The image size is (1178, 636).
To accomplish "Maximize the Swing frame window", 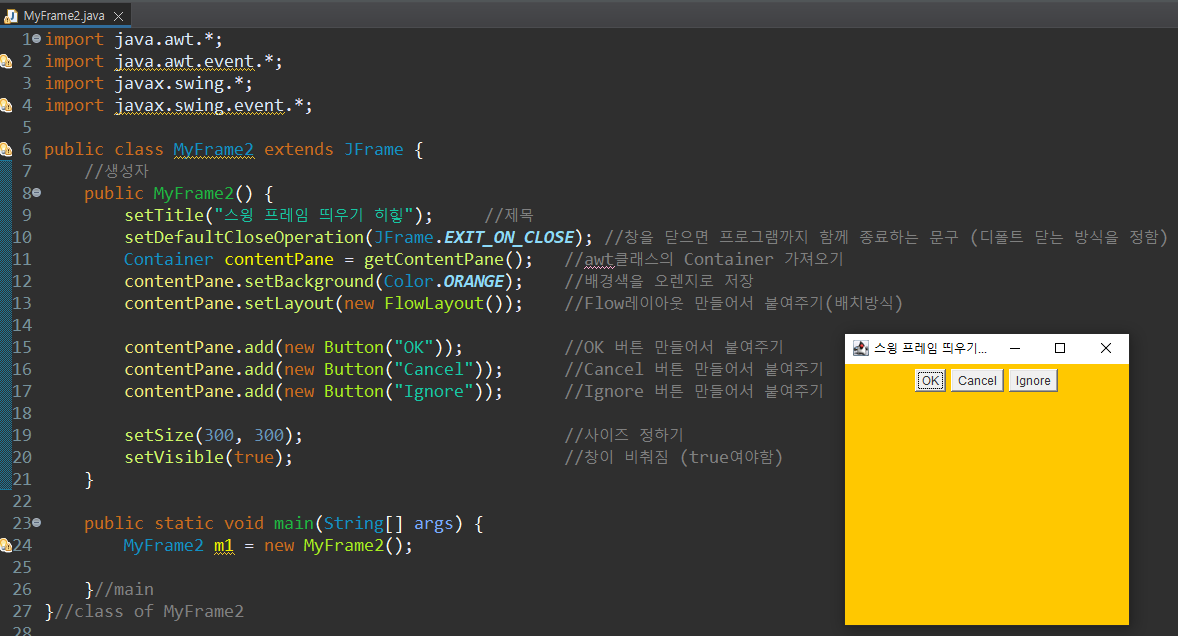I will [1060, 348].
